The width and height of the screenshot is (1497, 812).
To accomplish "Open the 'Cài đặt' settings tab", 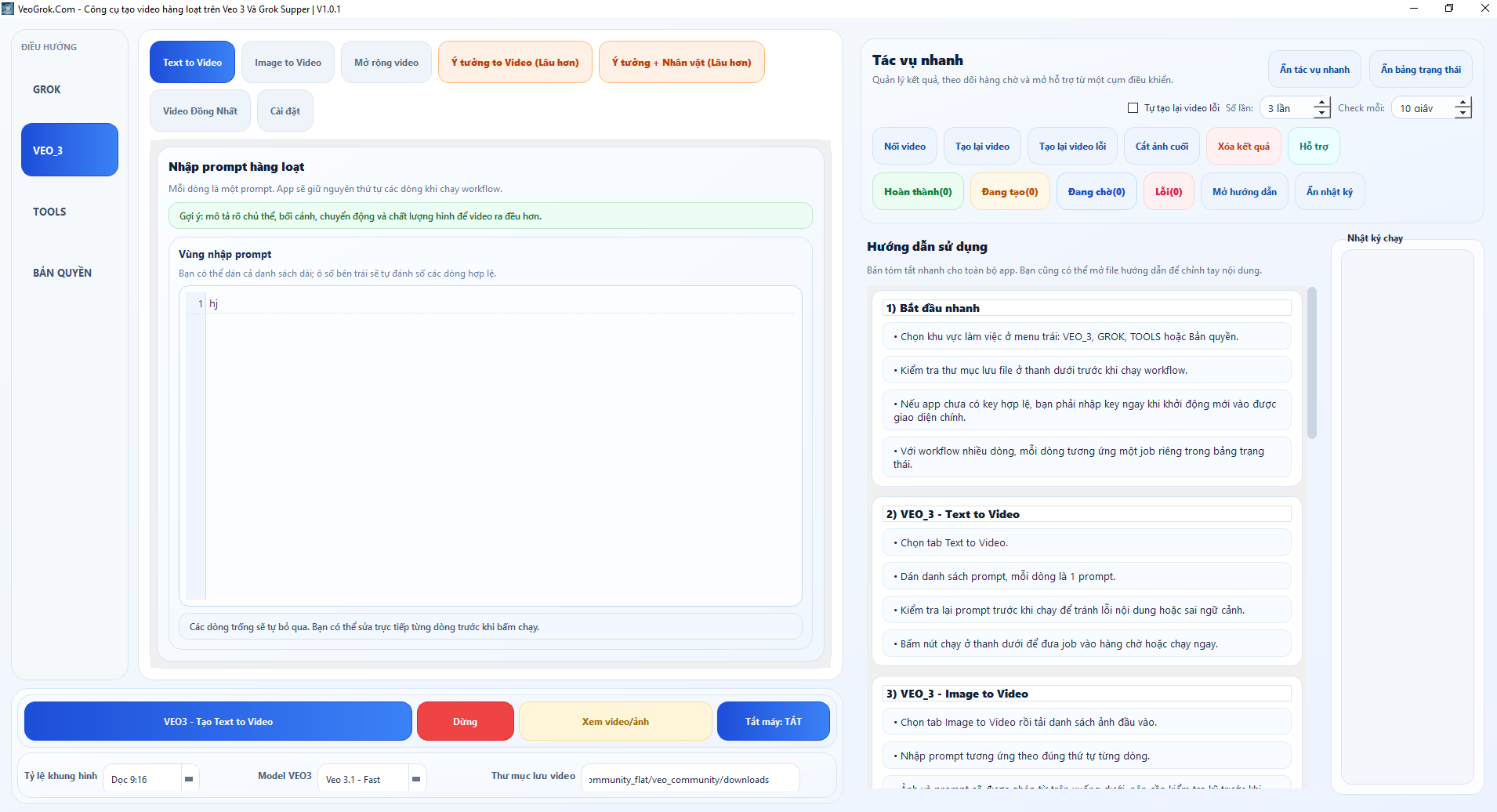I will click(x=285, y=111).
